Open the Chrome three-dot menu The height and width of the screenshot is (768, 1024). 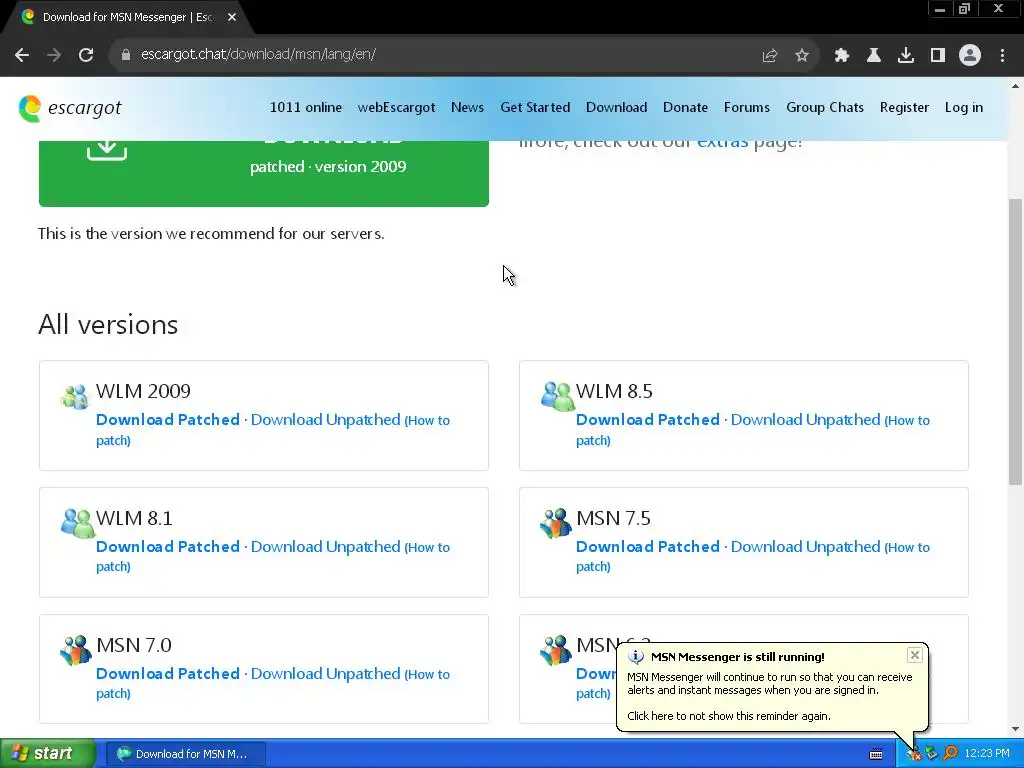click(1002, 56)
